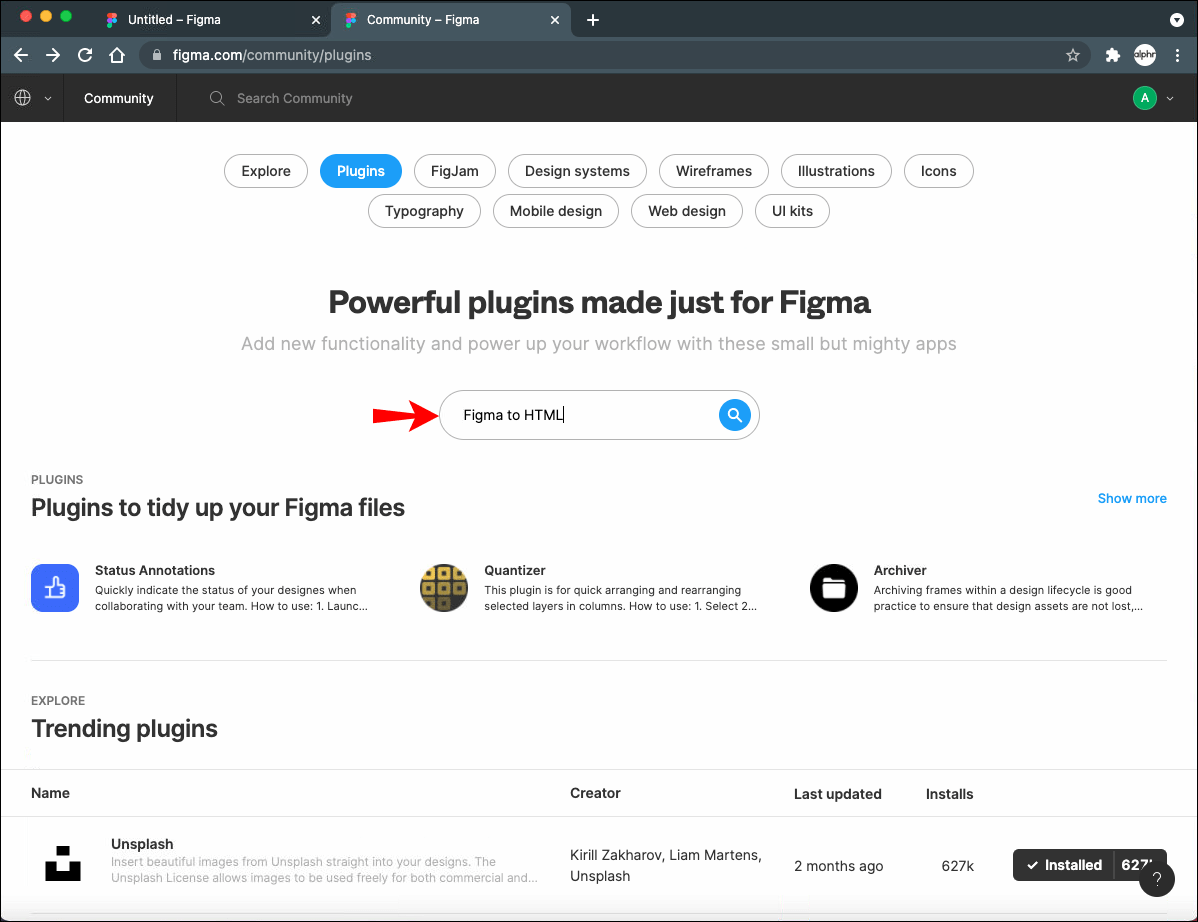Switch to the Wireframes category
Viewport: 1198px width, 922px height.
713,171
